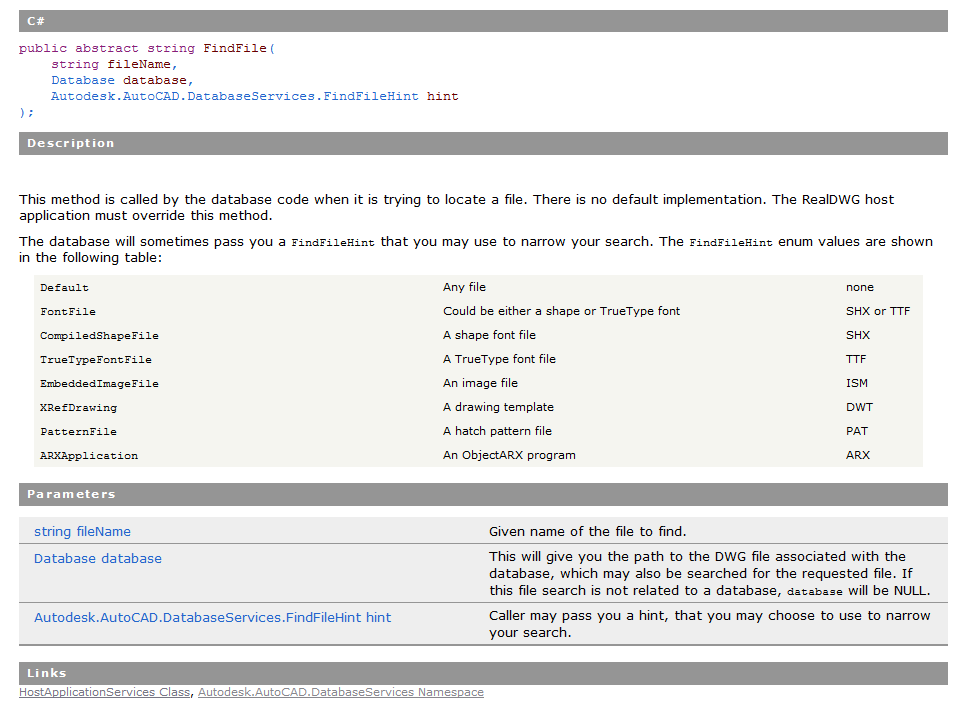Click the C# section header bar

pos(483,21)
